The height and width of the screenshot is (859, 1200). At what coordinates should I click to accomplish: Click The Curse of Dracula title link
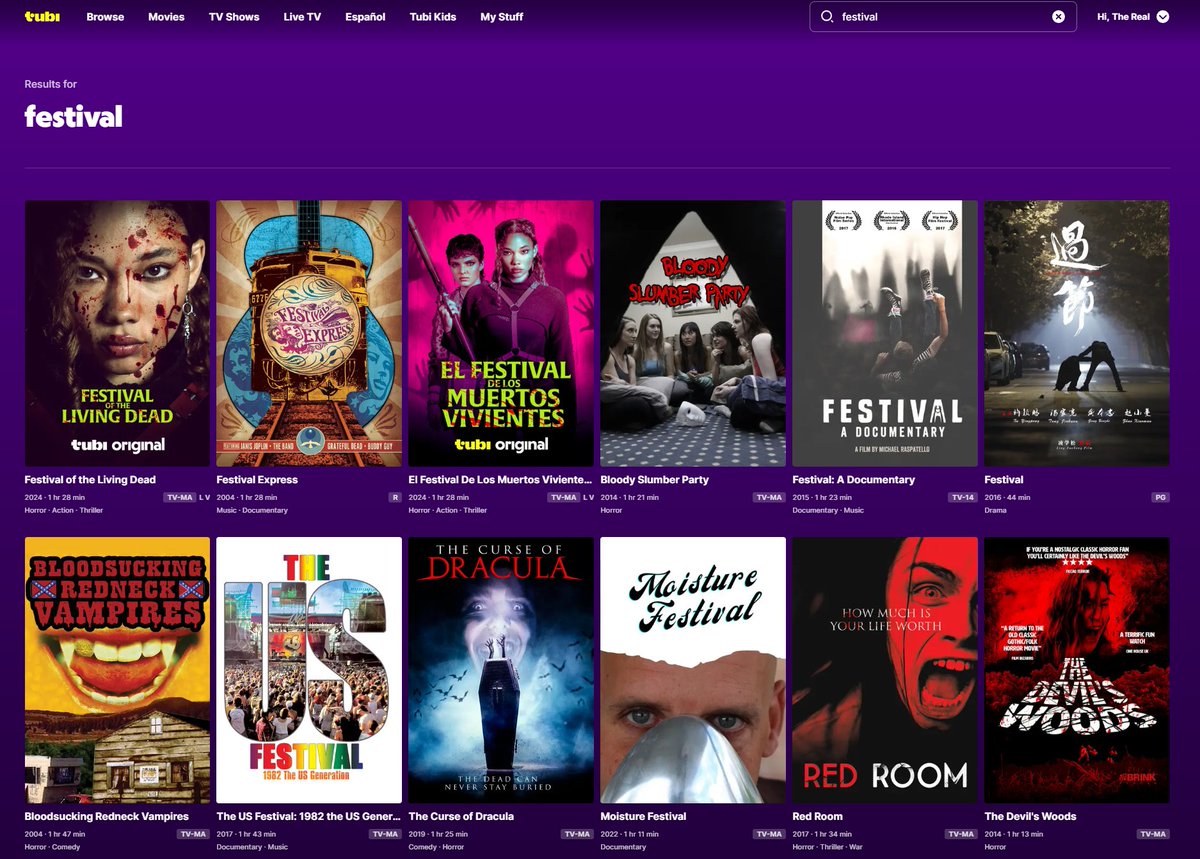point(461,817)
